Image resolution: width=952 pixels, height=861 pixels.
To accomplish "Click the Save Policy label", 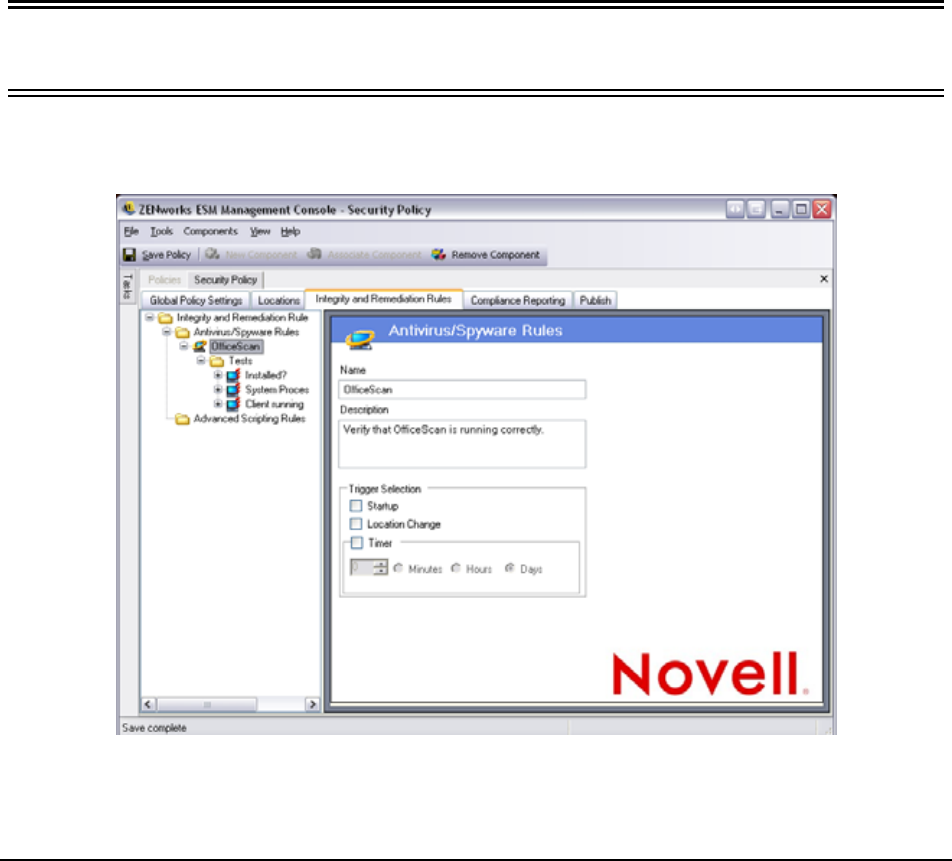I will coord(166,255).
